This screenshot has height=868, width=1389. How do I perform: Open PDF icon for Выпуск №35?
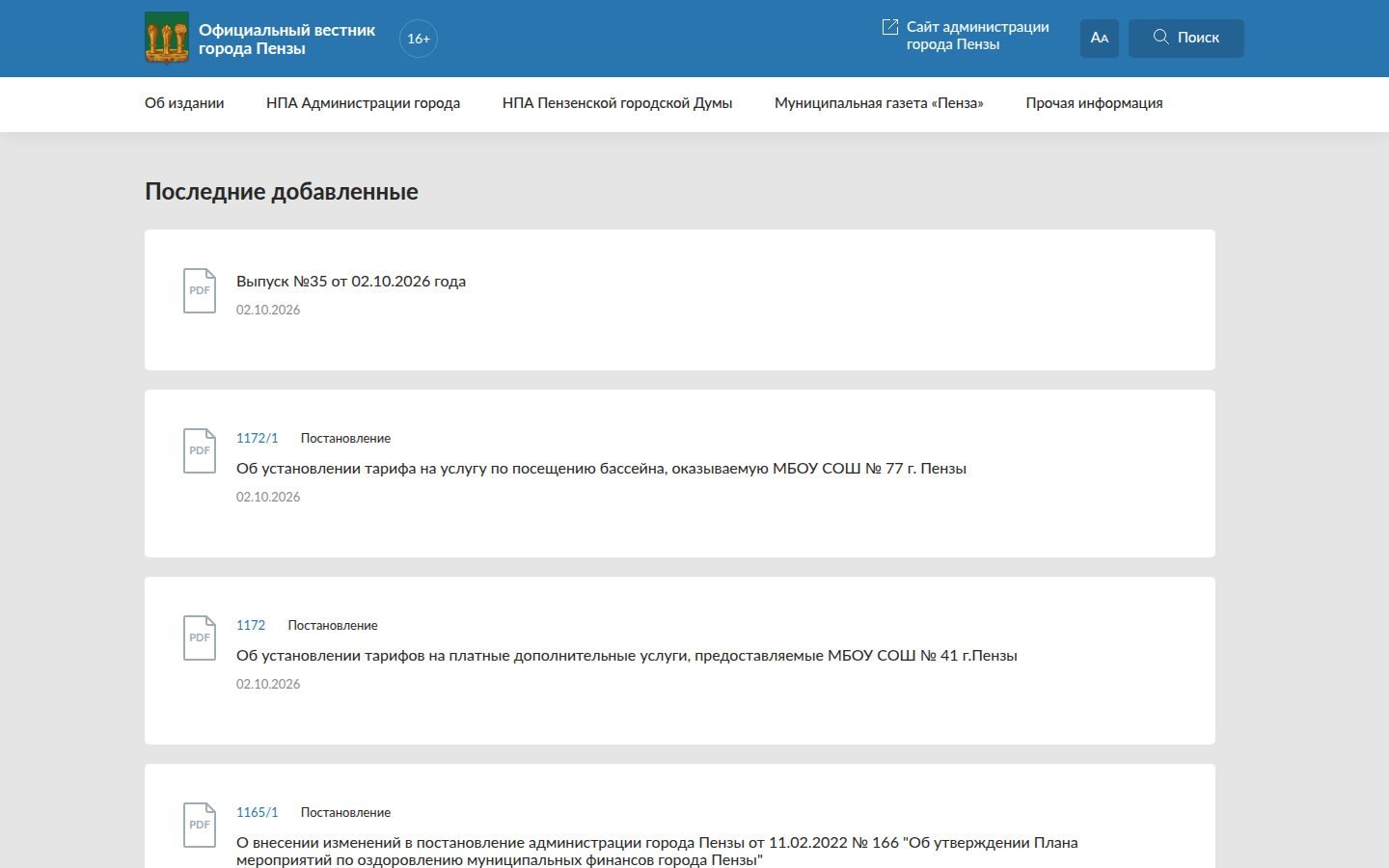click(x=200, y=290)
